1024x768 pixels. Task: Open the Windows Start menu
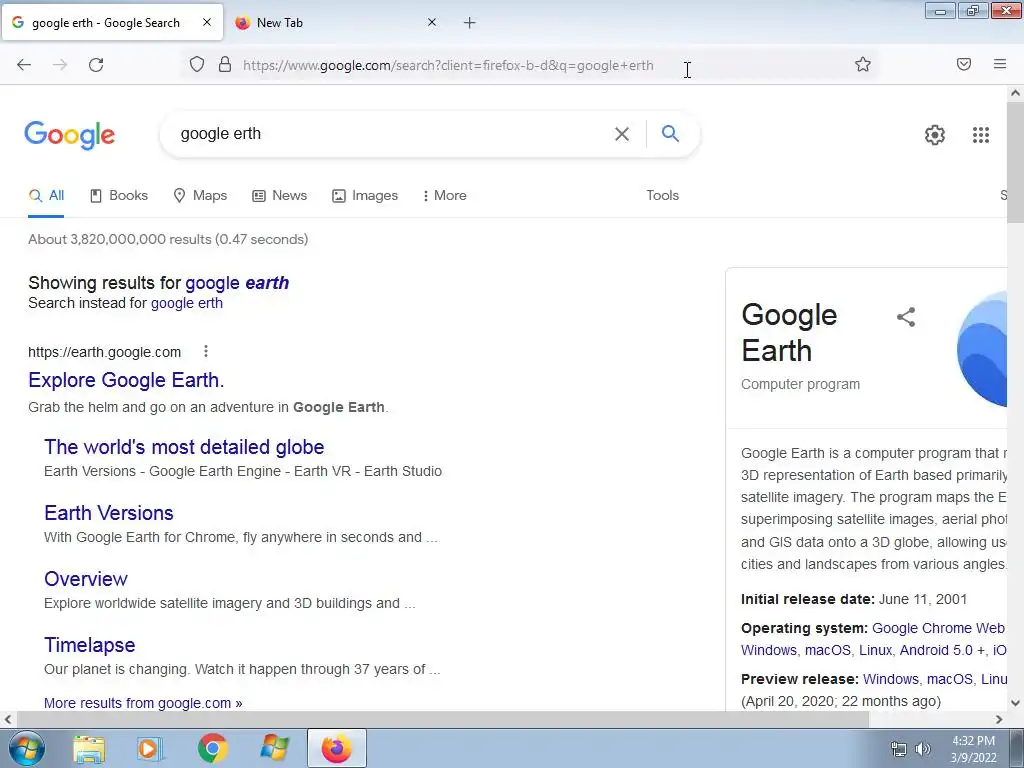point(26,748)
